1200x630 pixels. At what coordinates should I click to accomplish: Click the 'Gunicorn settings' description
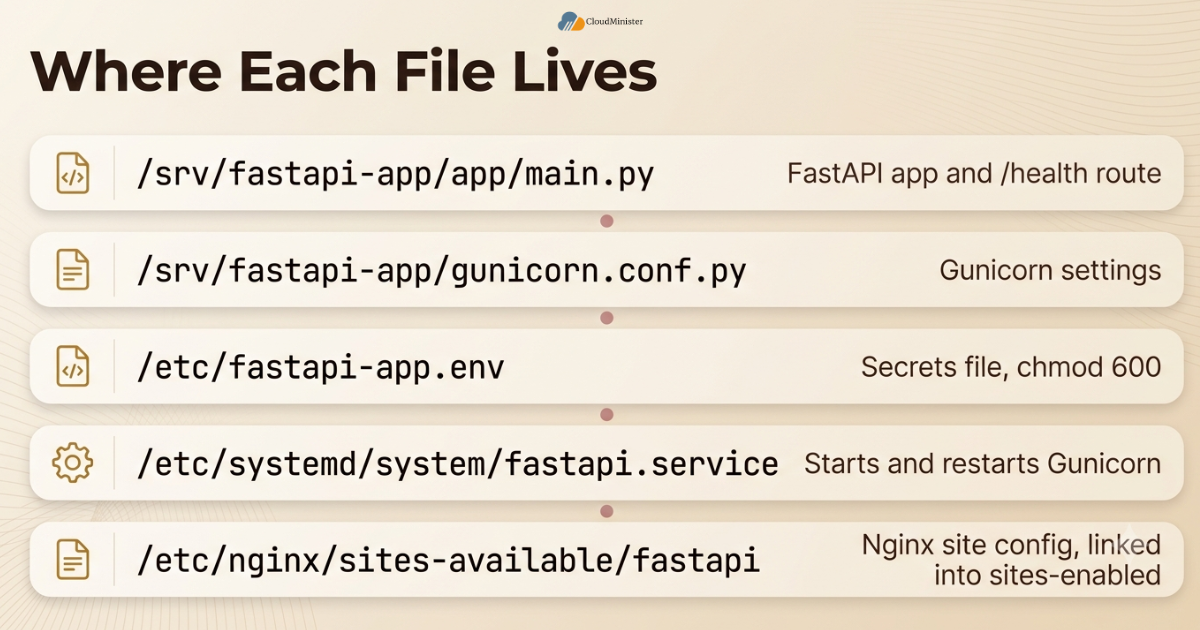(1050, 270)
